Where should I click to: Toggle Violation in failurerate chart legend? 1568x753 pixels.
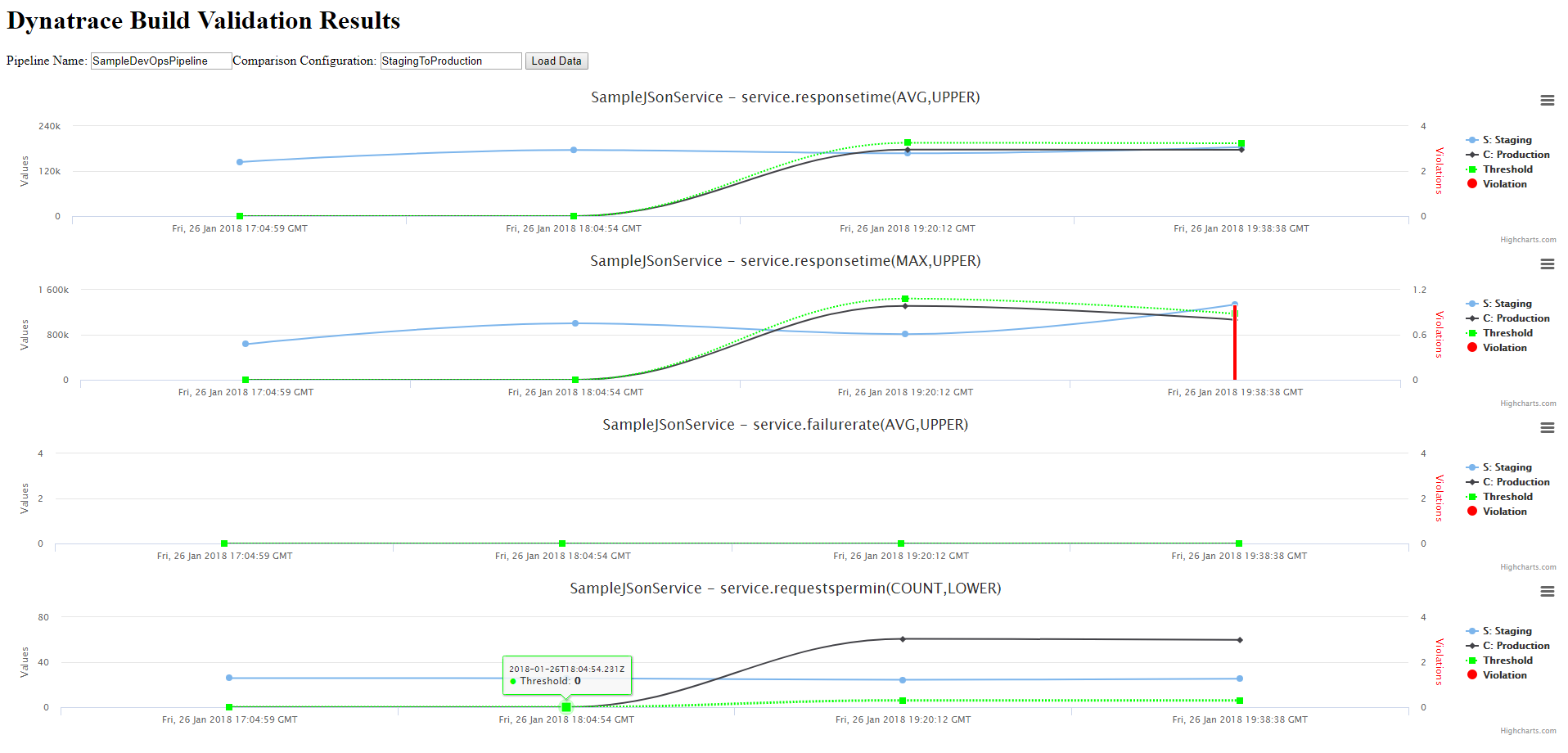[1497, 512]
